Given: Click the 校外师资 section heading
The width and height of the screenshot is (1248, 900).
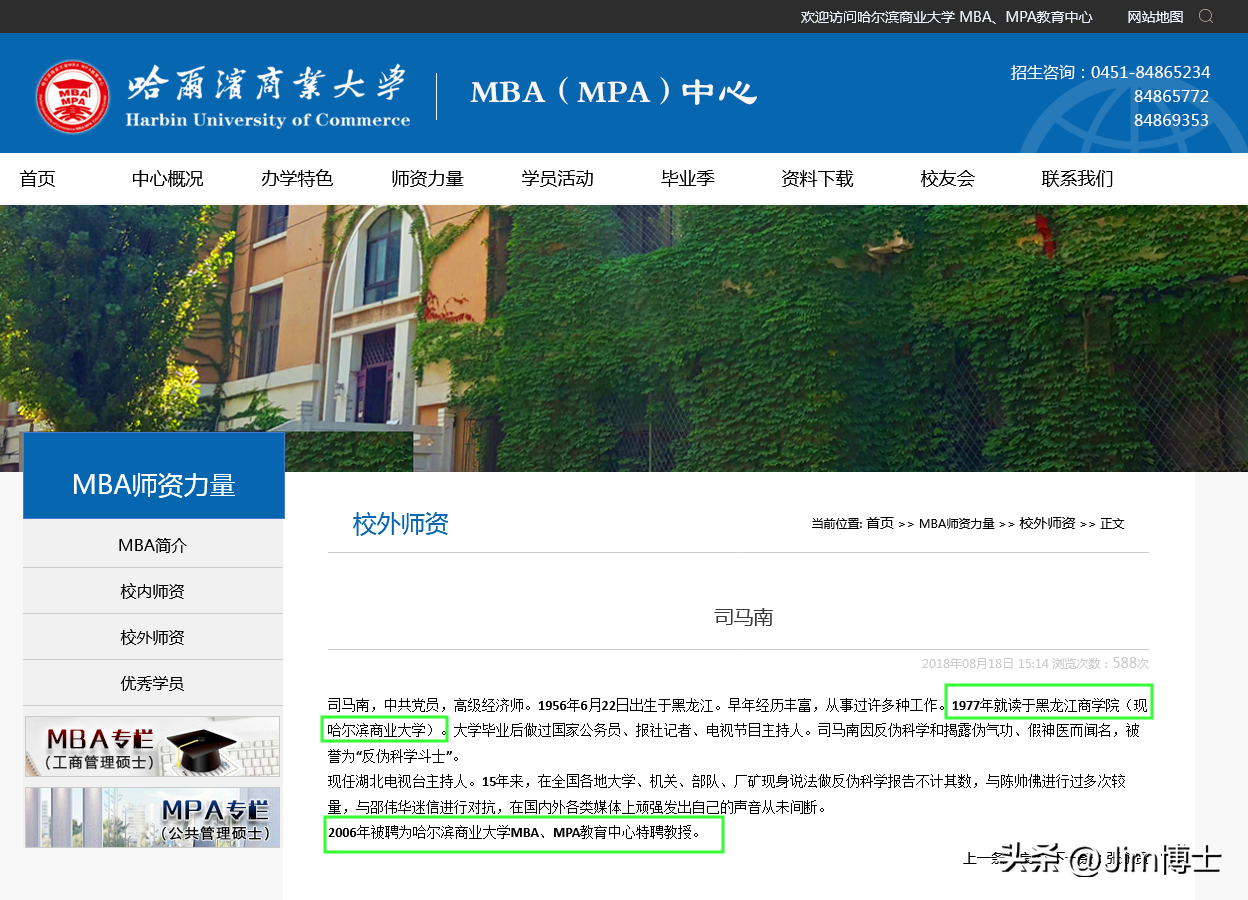Looking at the screenshot, I should [401, 524].
